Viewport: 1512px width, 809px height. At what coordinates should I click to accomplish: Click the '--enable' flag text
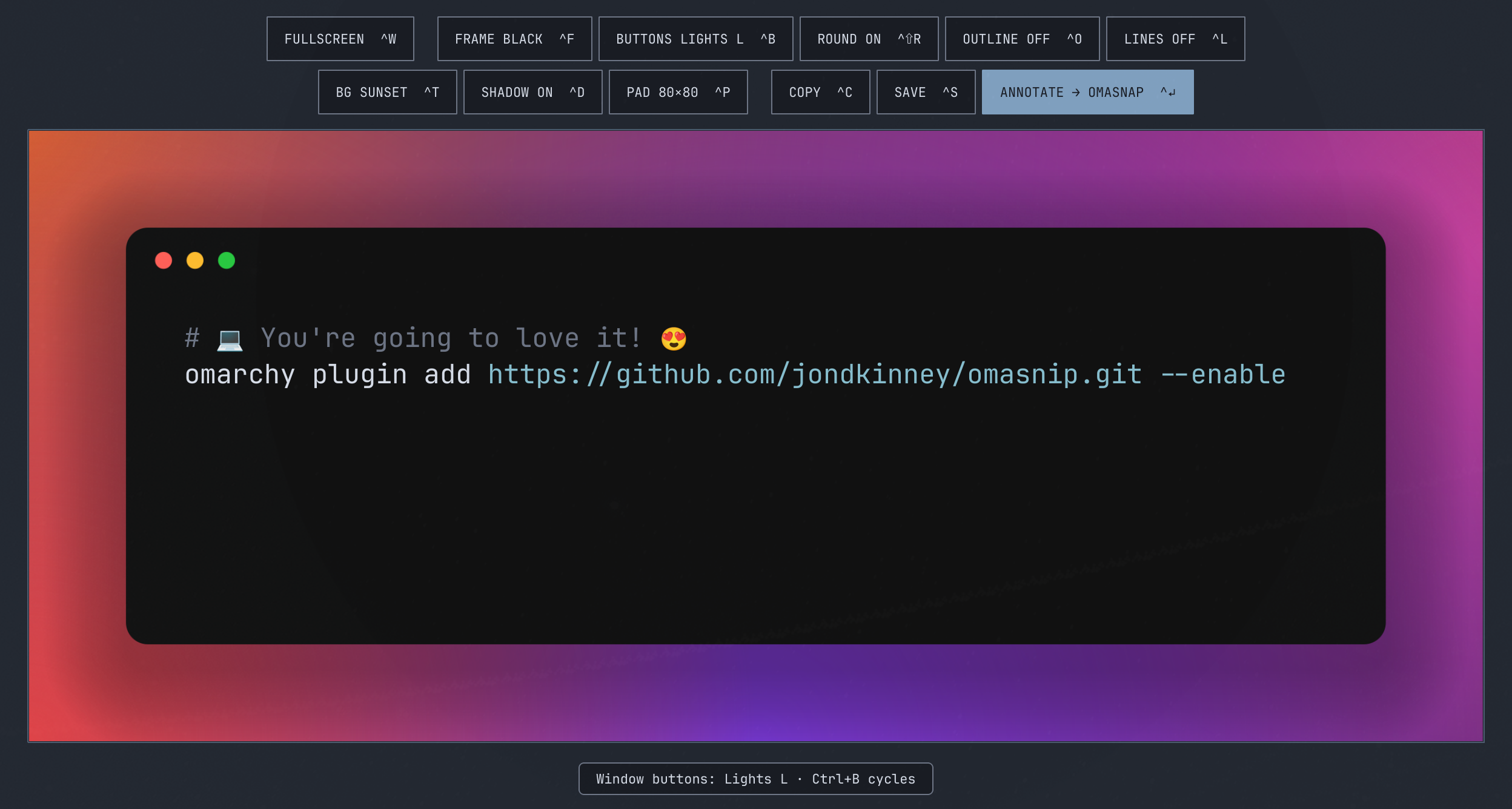pyautogui.click(x=1223, y=375)
